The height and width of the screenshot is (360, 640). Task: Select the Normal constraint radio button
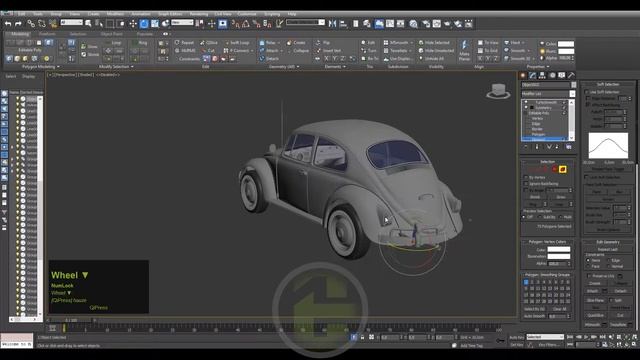609,266
